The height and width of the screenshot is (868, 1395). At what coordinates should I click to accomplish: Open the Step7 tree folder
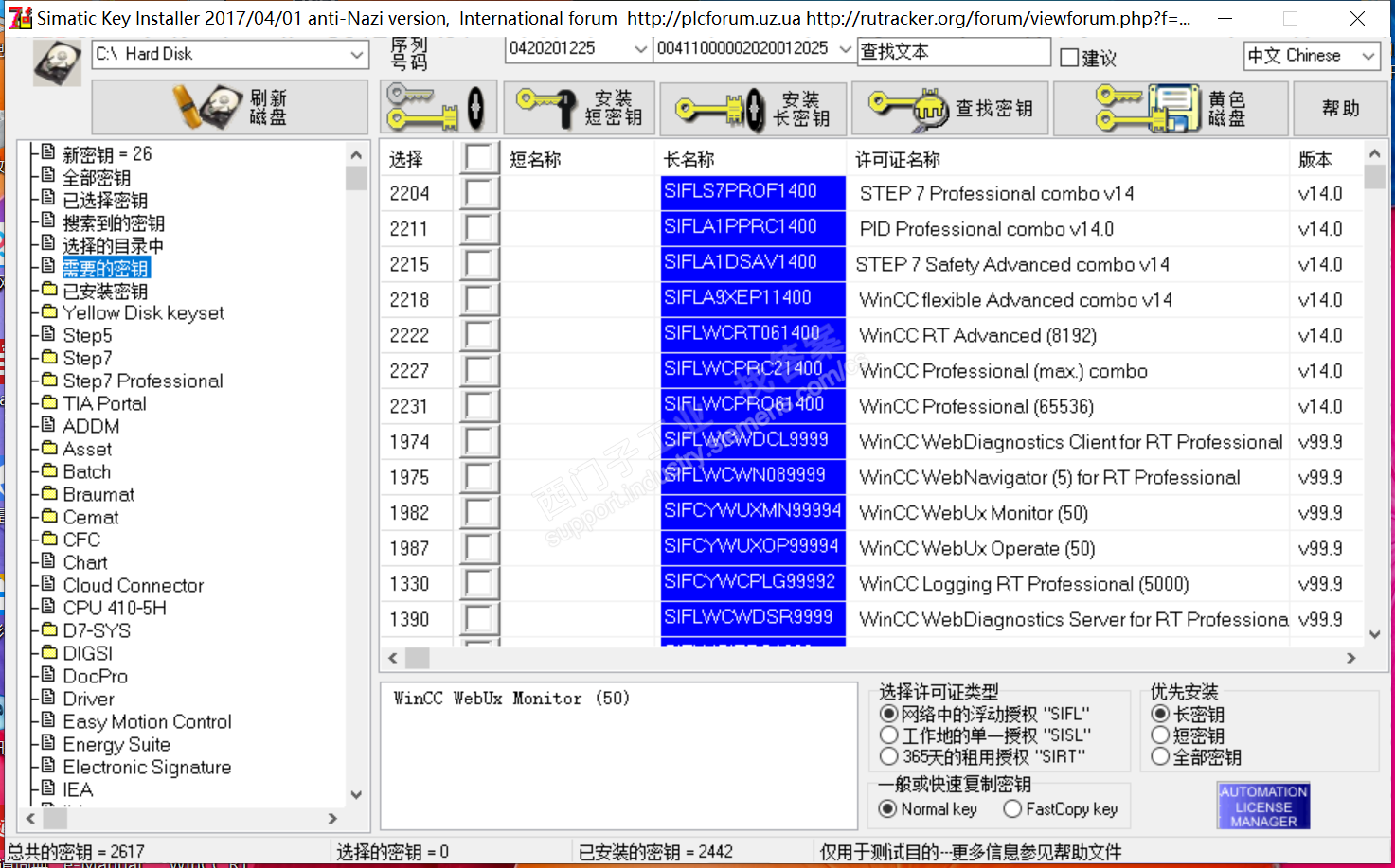[x=87, y=358]
